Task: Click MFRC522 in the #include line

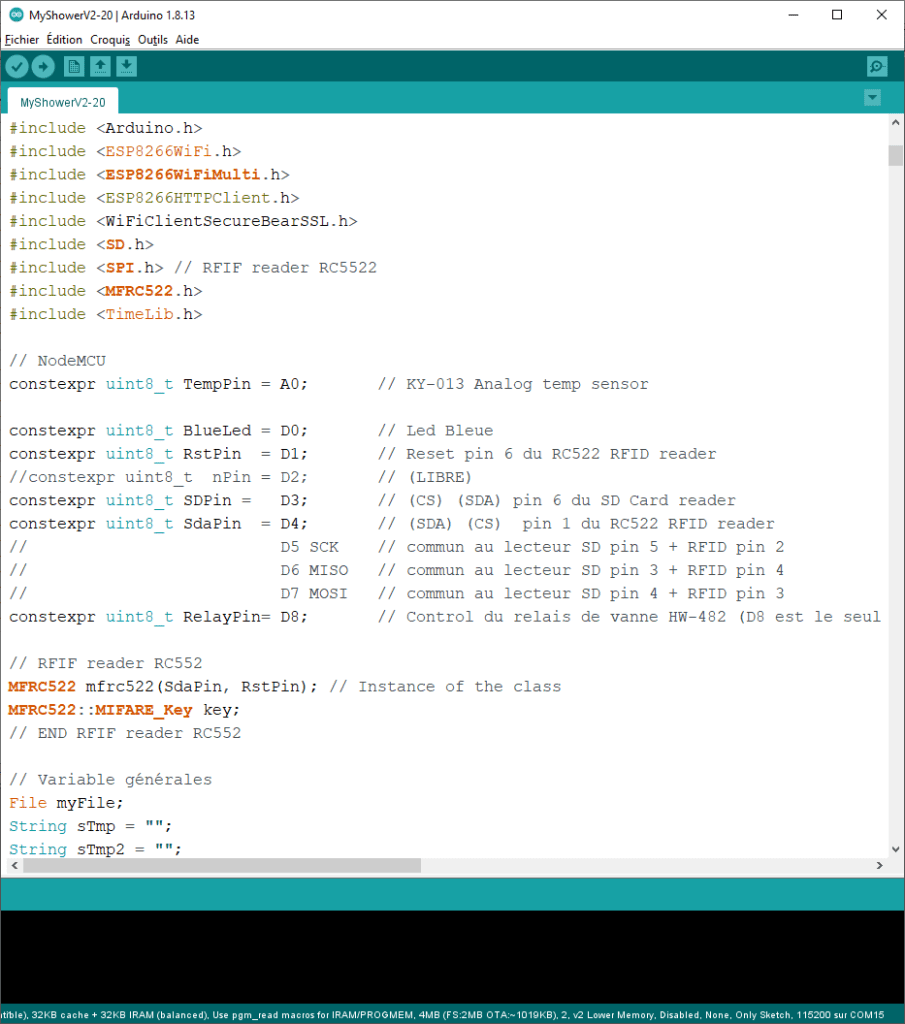Action: click(x=139, y=291)
